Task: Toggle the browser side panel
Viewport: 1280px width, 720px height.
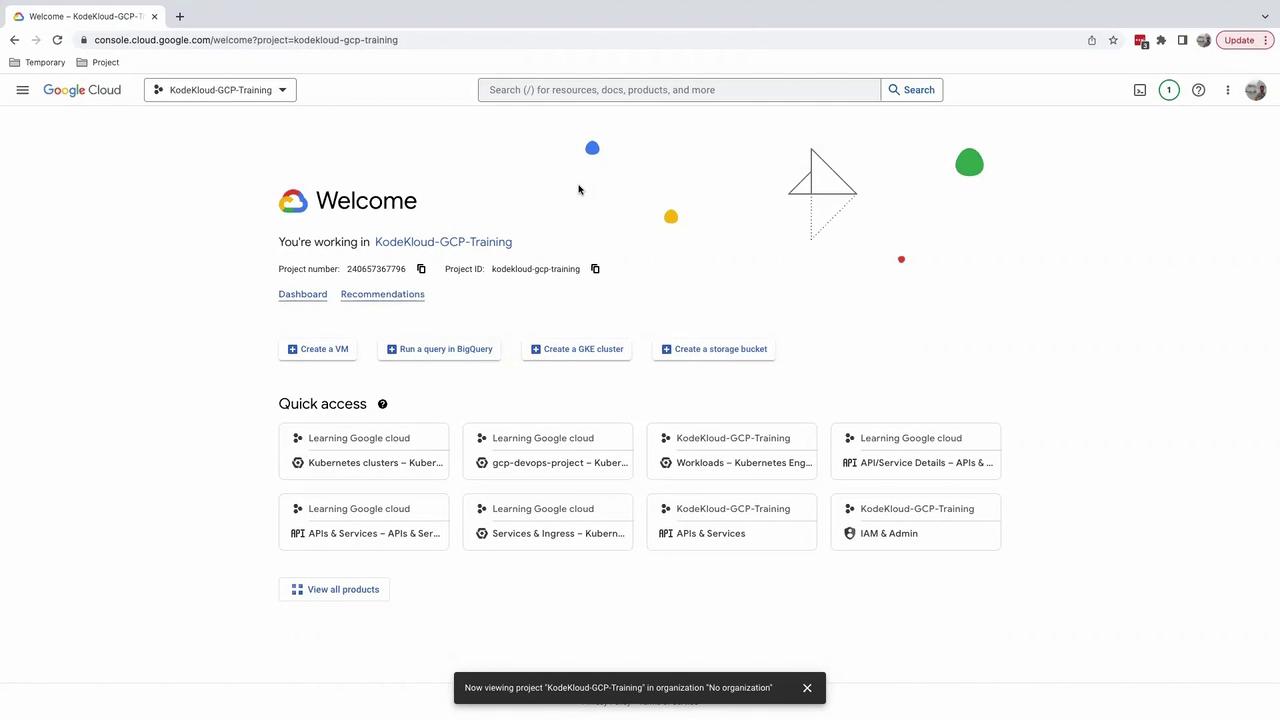Action: pyautogui.click(x=1182, y=40)
